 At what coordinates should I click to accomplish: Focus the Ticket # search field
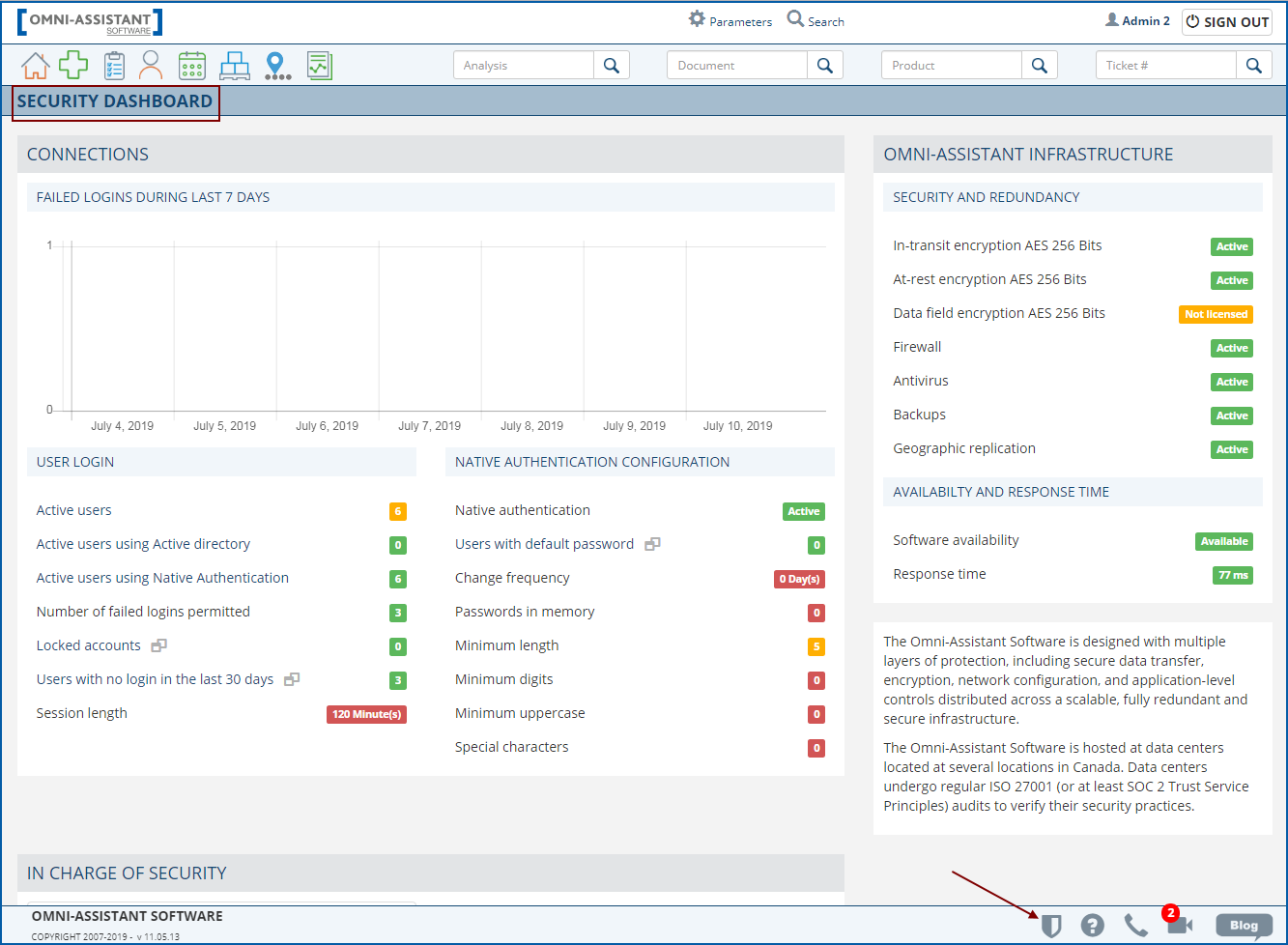click(x=1166, y=65)
